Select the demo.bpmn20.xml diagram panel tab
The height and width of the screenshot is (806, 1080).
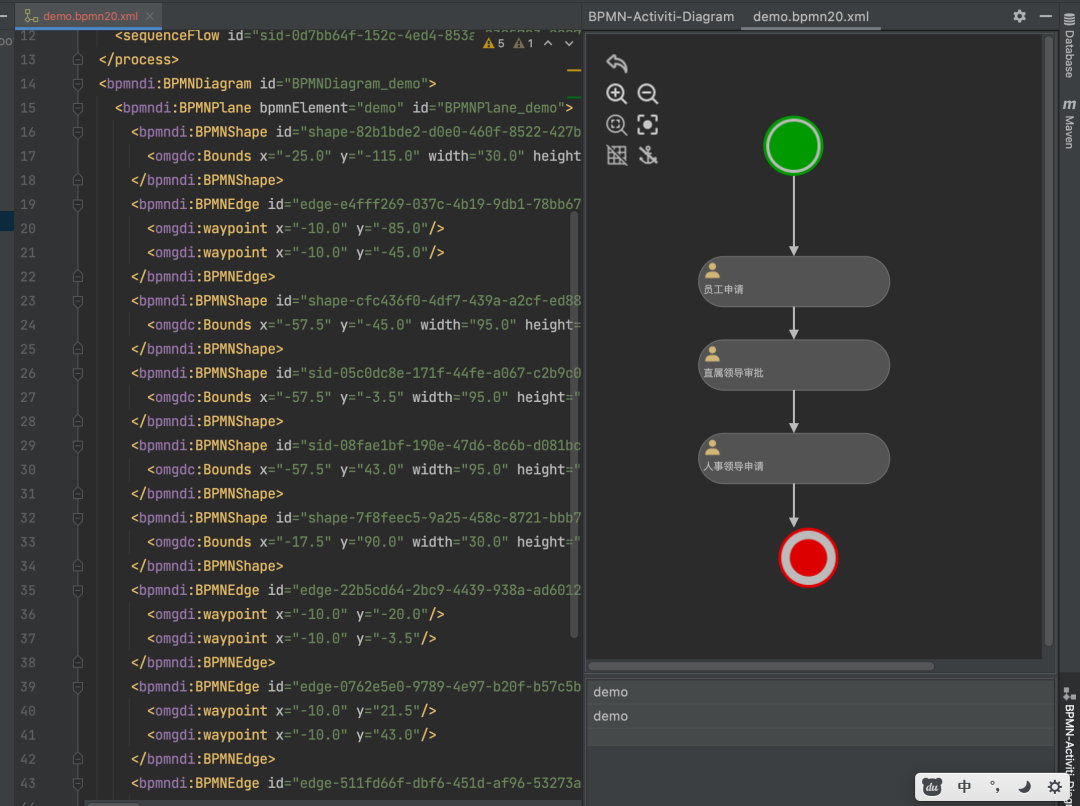(x=811, y=17)
